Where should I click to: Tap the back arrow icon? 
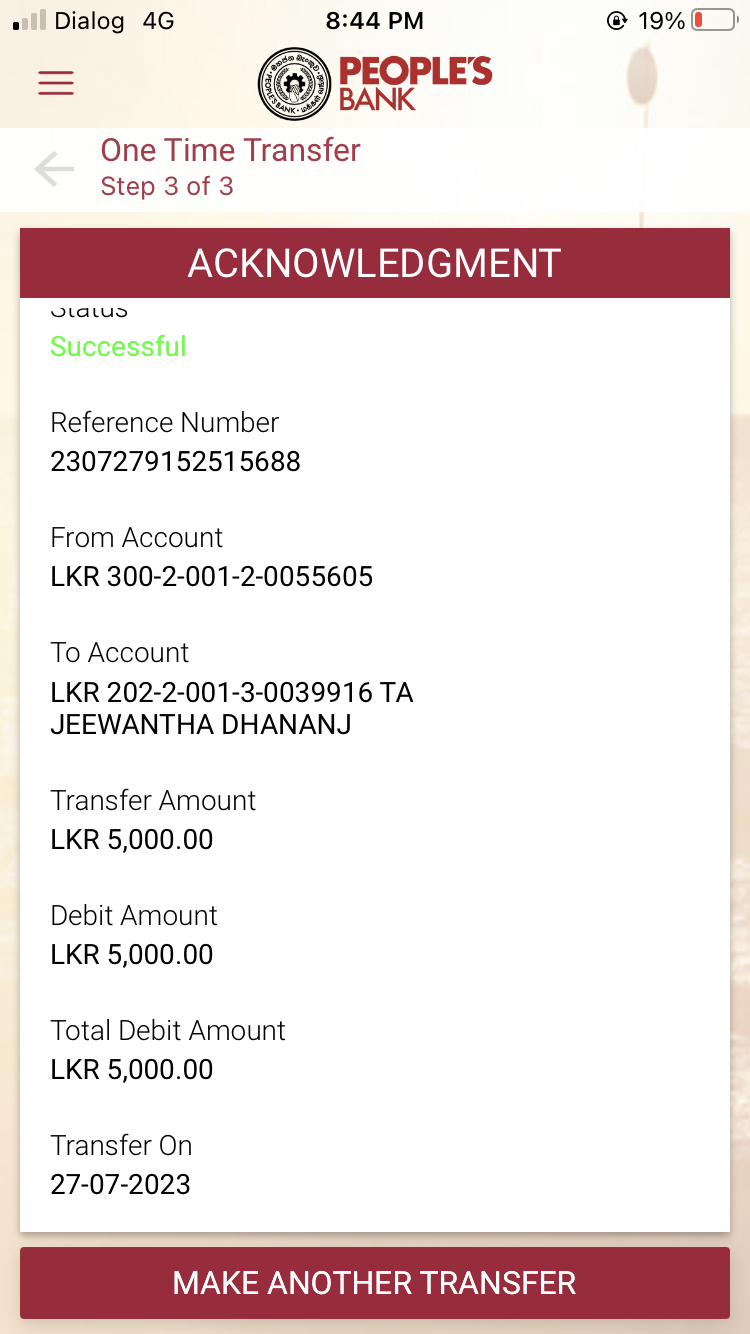click(x=54, y=169)
